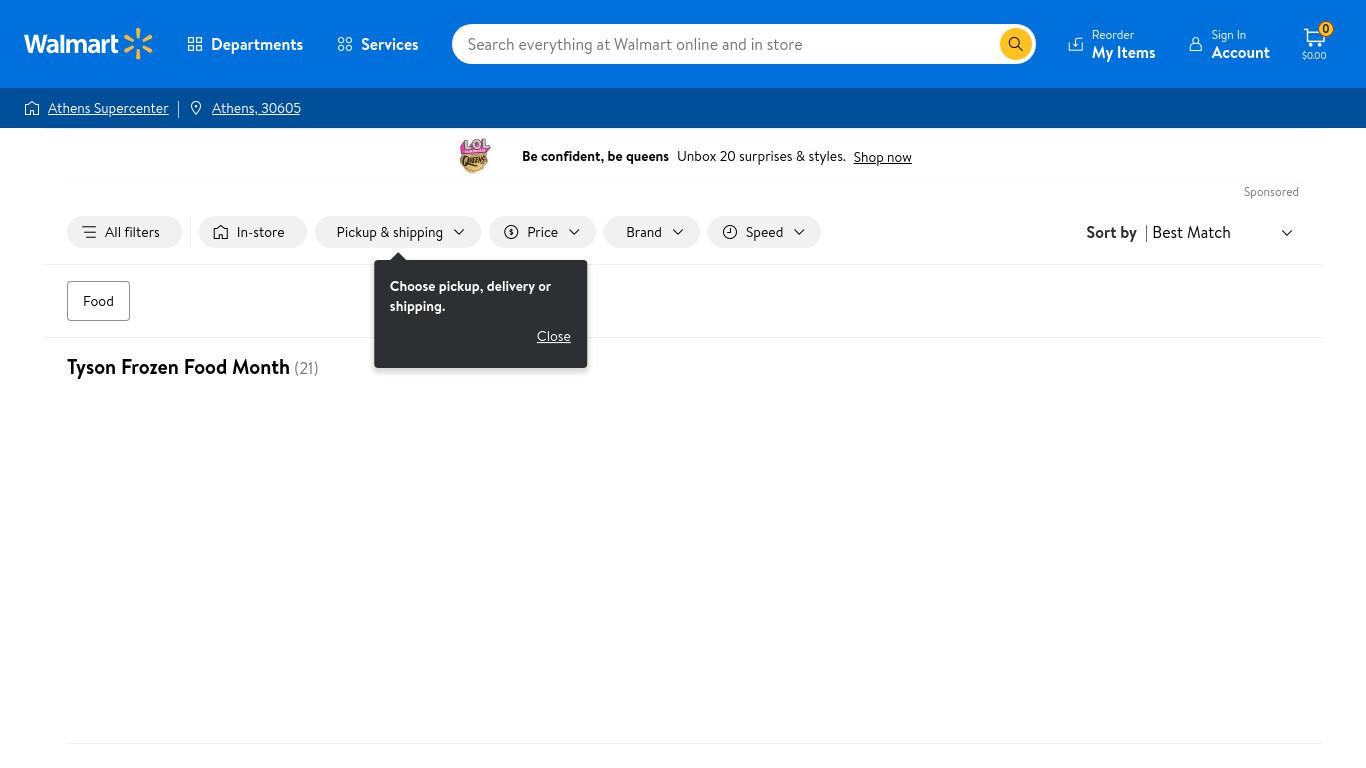Change the Athens, 30605 location
Image resolution: width=1366 pixels, height=768 pixels.
pyautogui.click(x=256, y=108)
